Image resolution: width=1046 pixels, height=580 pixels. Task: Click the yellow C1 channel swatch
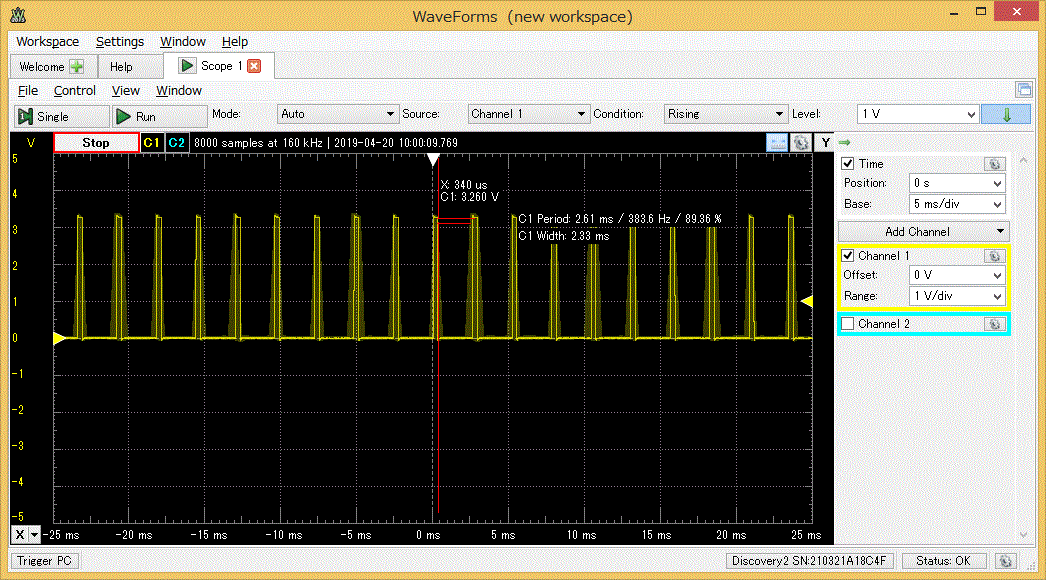tap(151, 143)
